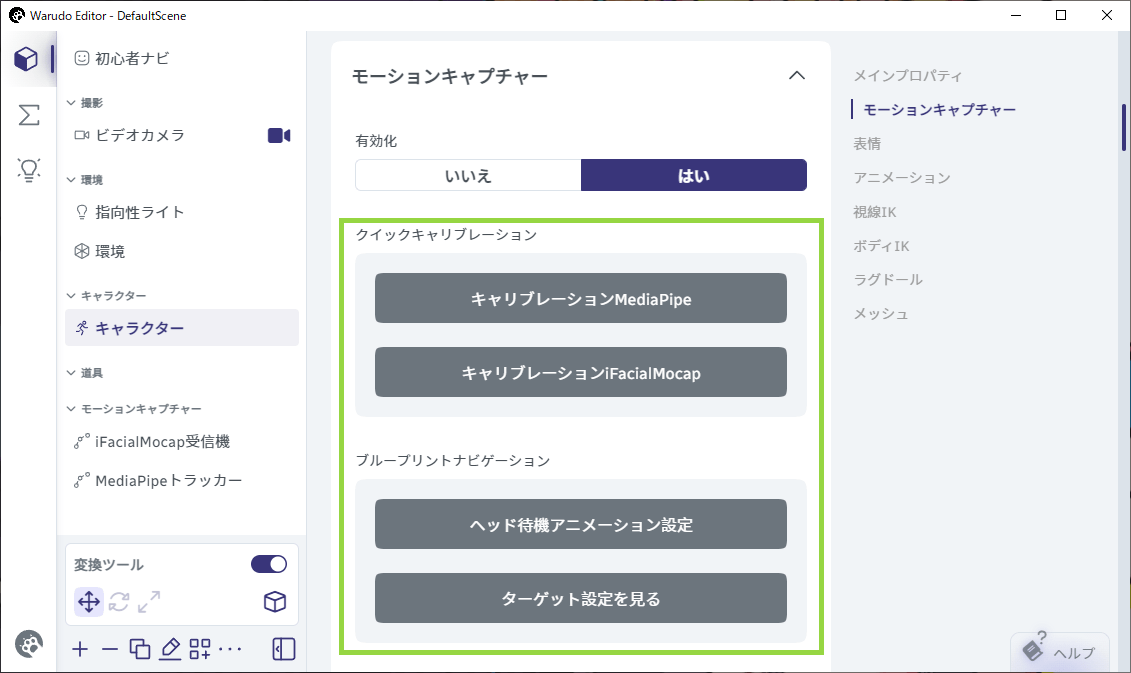Click the palette icon at sidebar bottom
The image size is (1131, 673).
[29, 643]
